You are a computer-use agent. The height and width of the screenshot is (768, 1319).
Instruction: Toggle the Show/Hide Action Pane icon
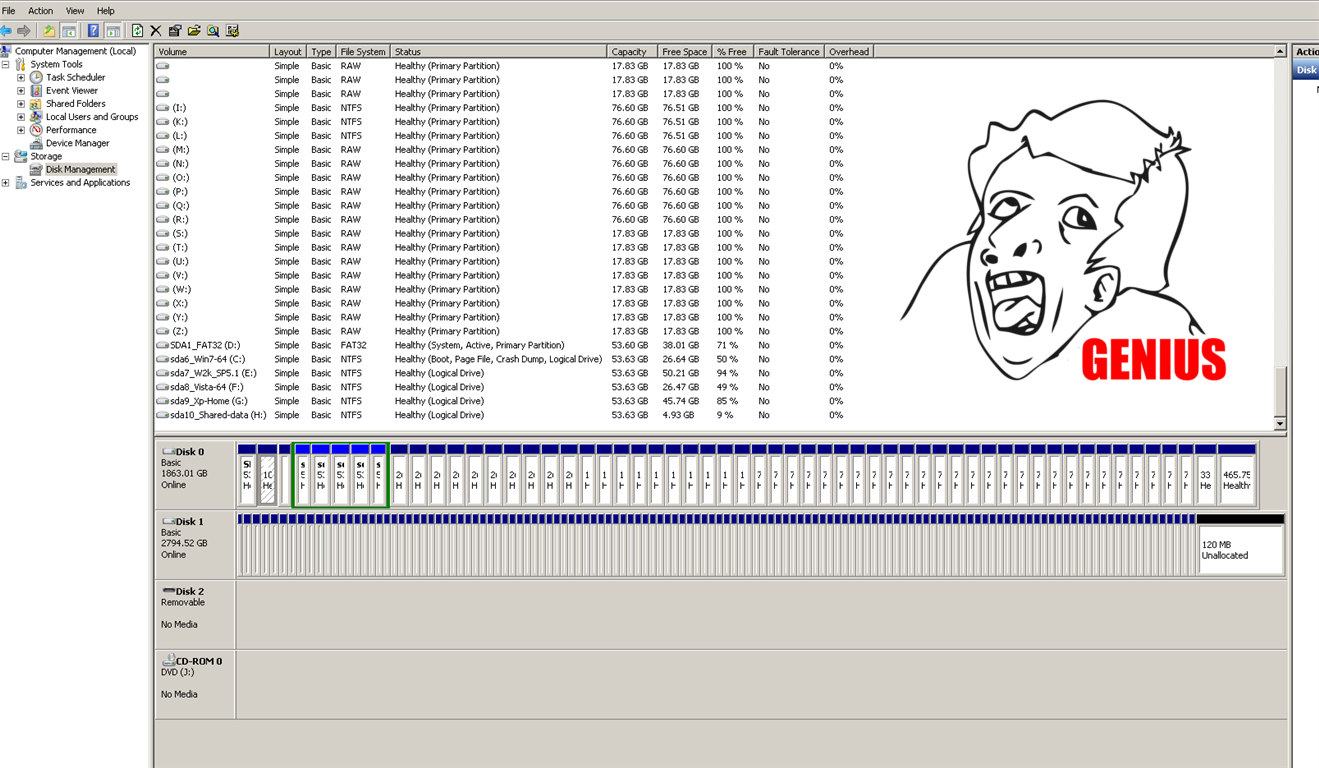[113, 31]
